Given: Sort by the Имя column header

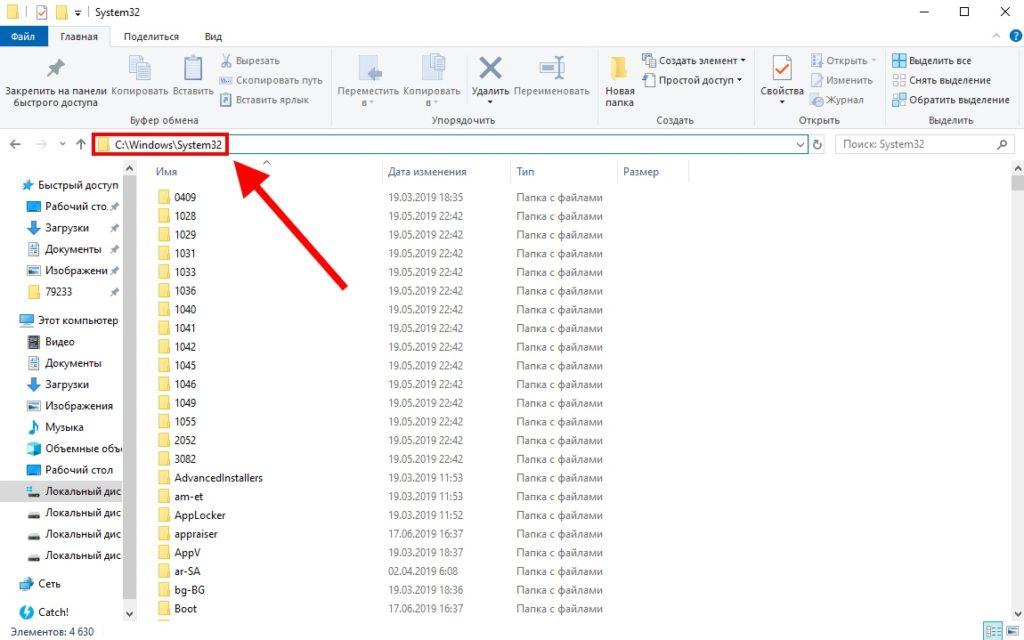Looking at the screenshot, I should 167,172.
